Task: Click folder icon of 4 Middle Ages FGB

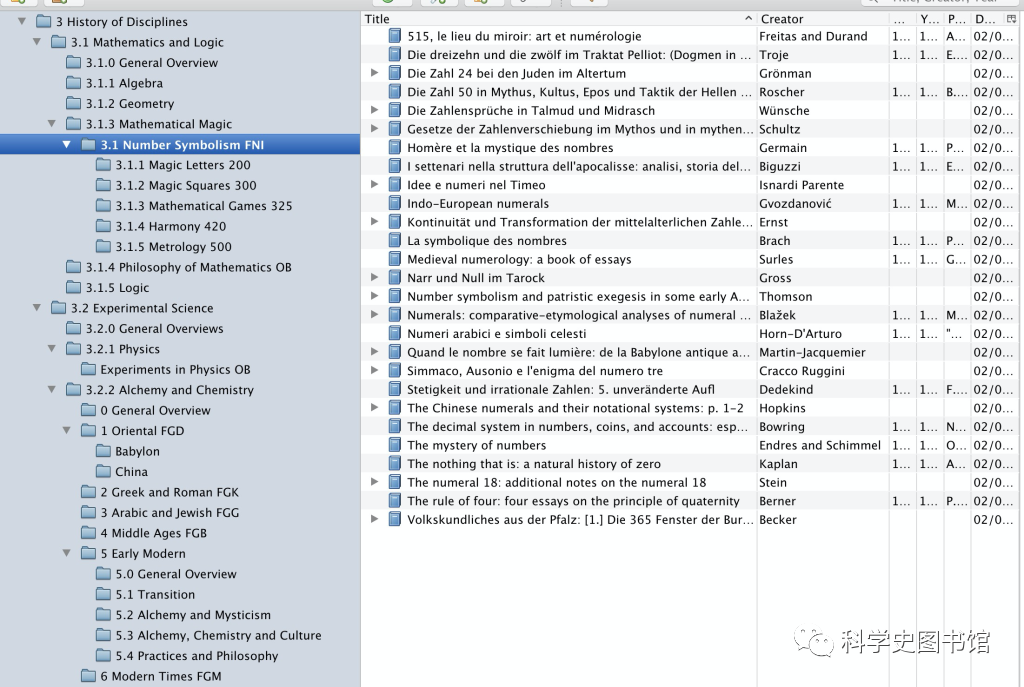Action: point(89,533)
